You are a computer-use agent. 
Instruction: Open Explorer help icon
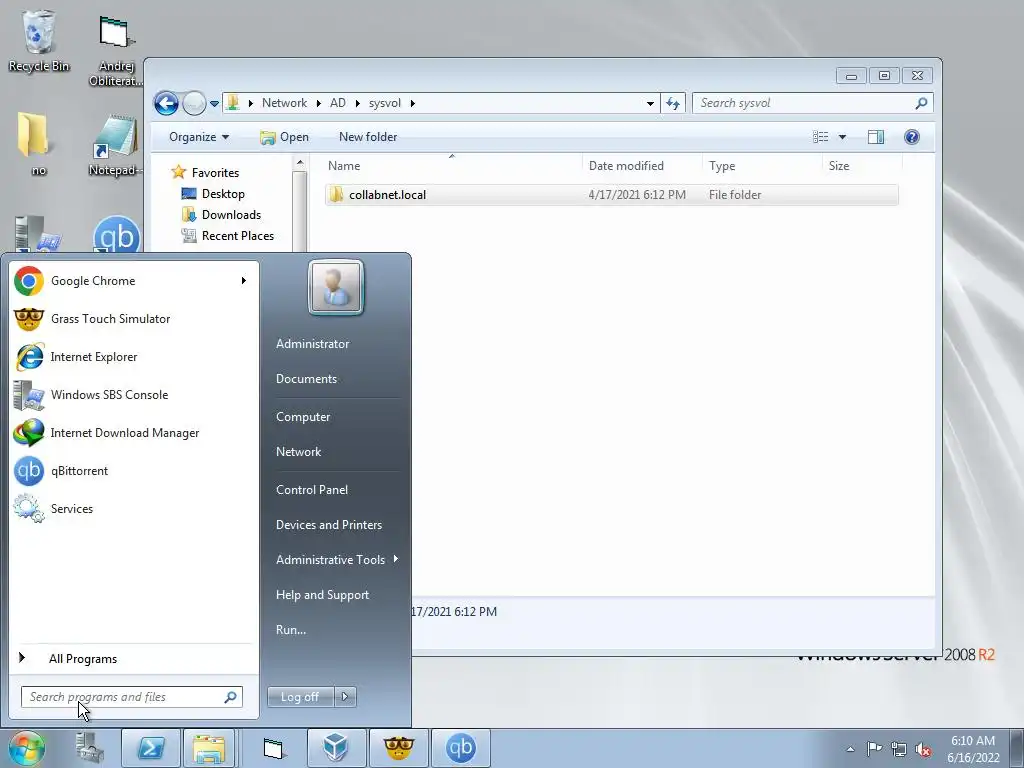click(x=912, y=137)
